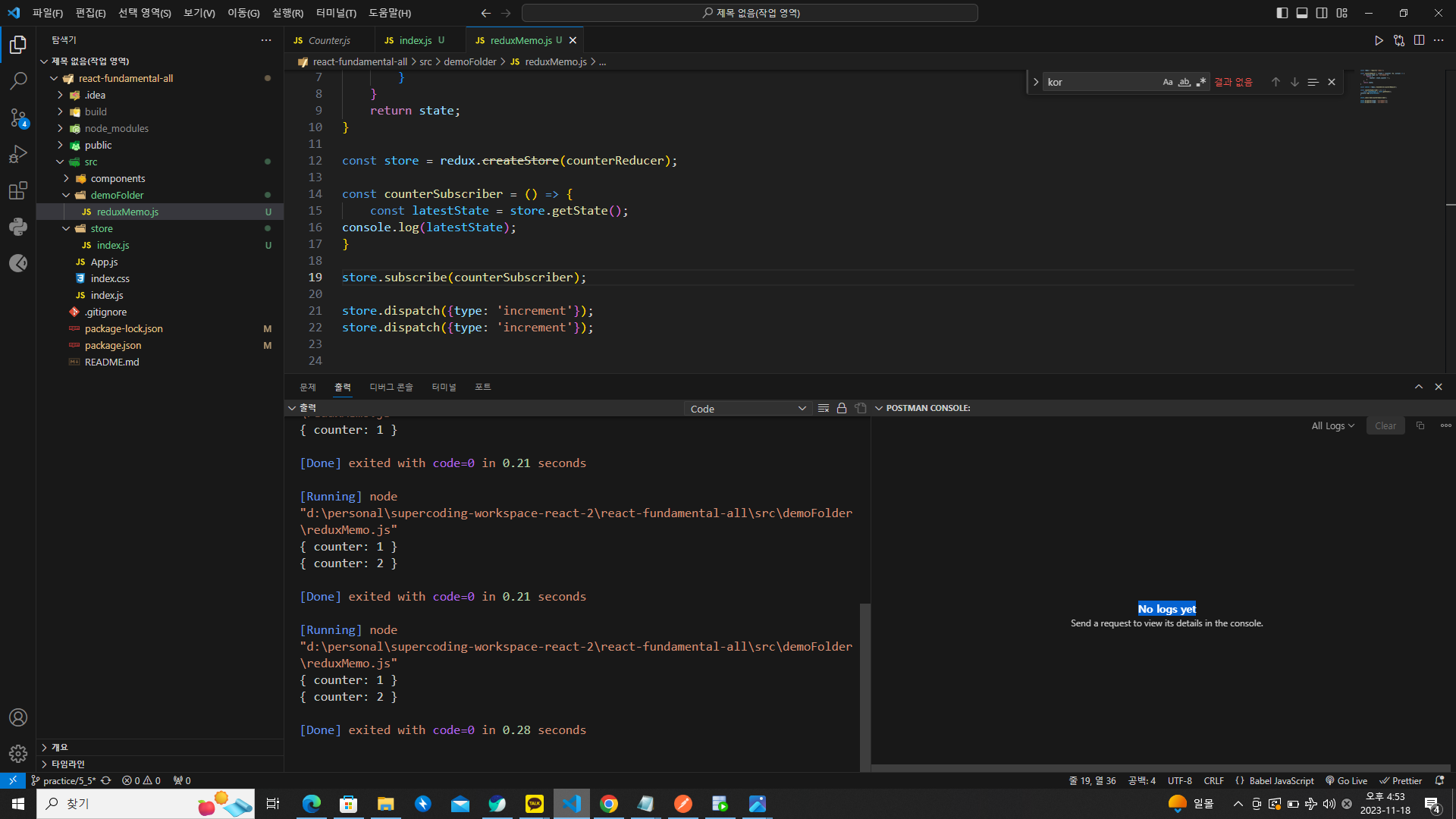Open the All Logs filter dropdown
Viewport: 1456px width, 819px height.
(x=1332, y=426)
